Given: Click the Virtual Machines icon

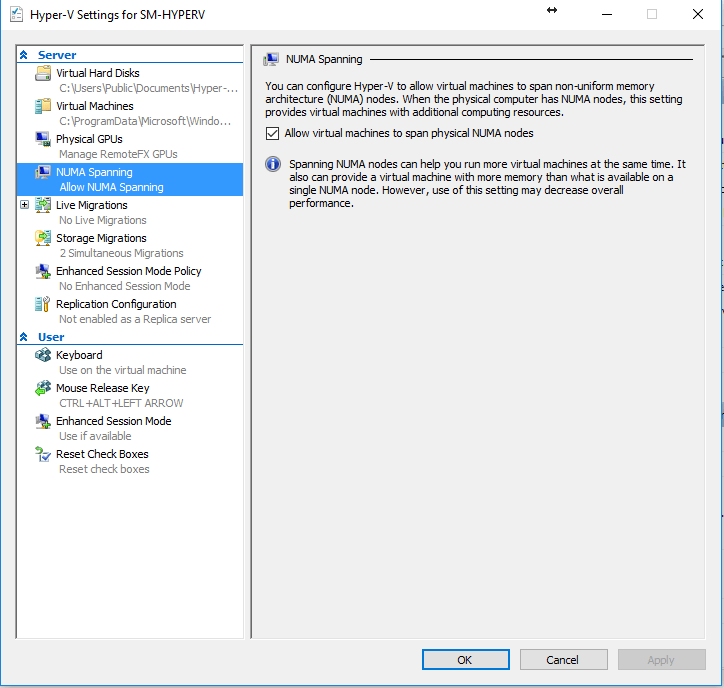Looking at the screenshot, I should (x=43, y=106).
